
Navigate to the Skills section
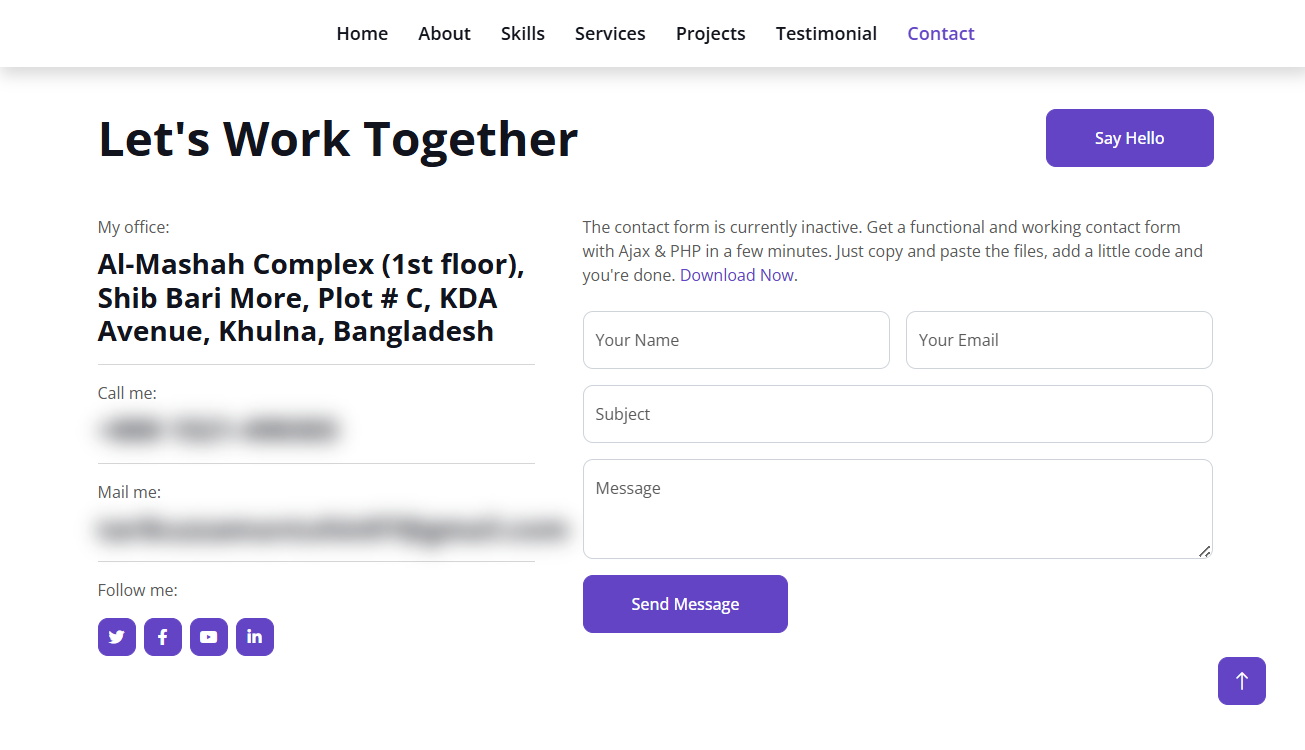coord(523,34)
